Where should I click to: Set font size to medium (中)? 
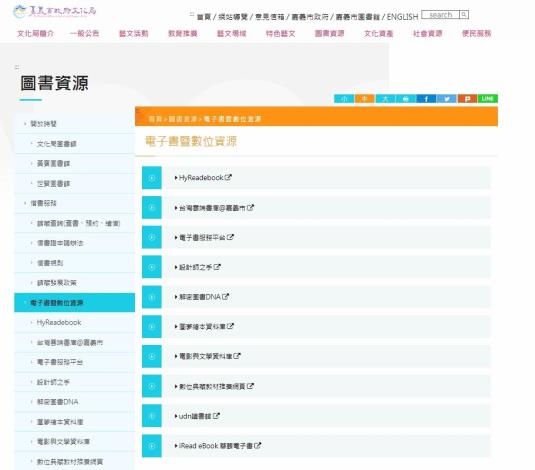[x=364, y=99]
